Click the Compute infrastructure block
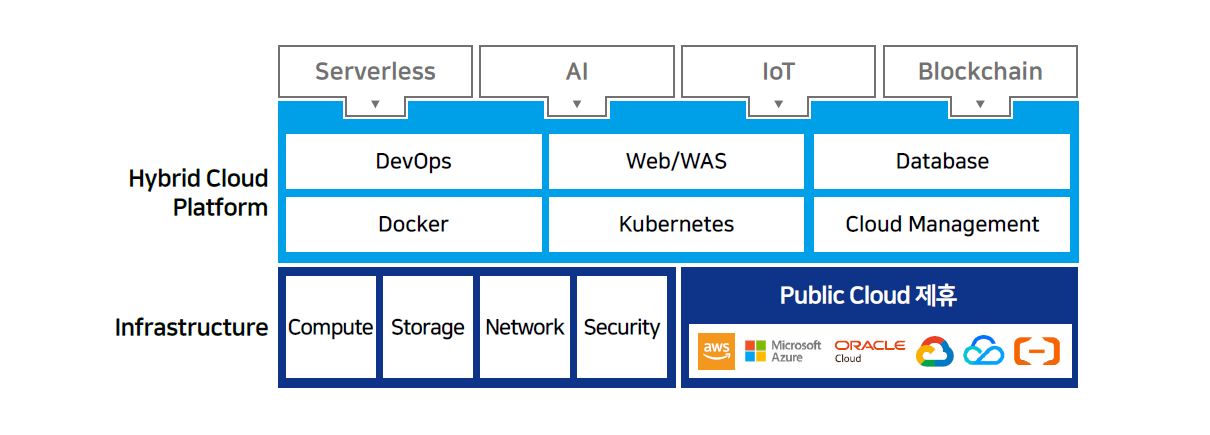The image size is (1210, 435). click(331, 327)
